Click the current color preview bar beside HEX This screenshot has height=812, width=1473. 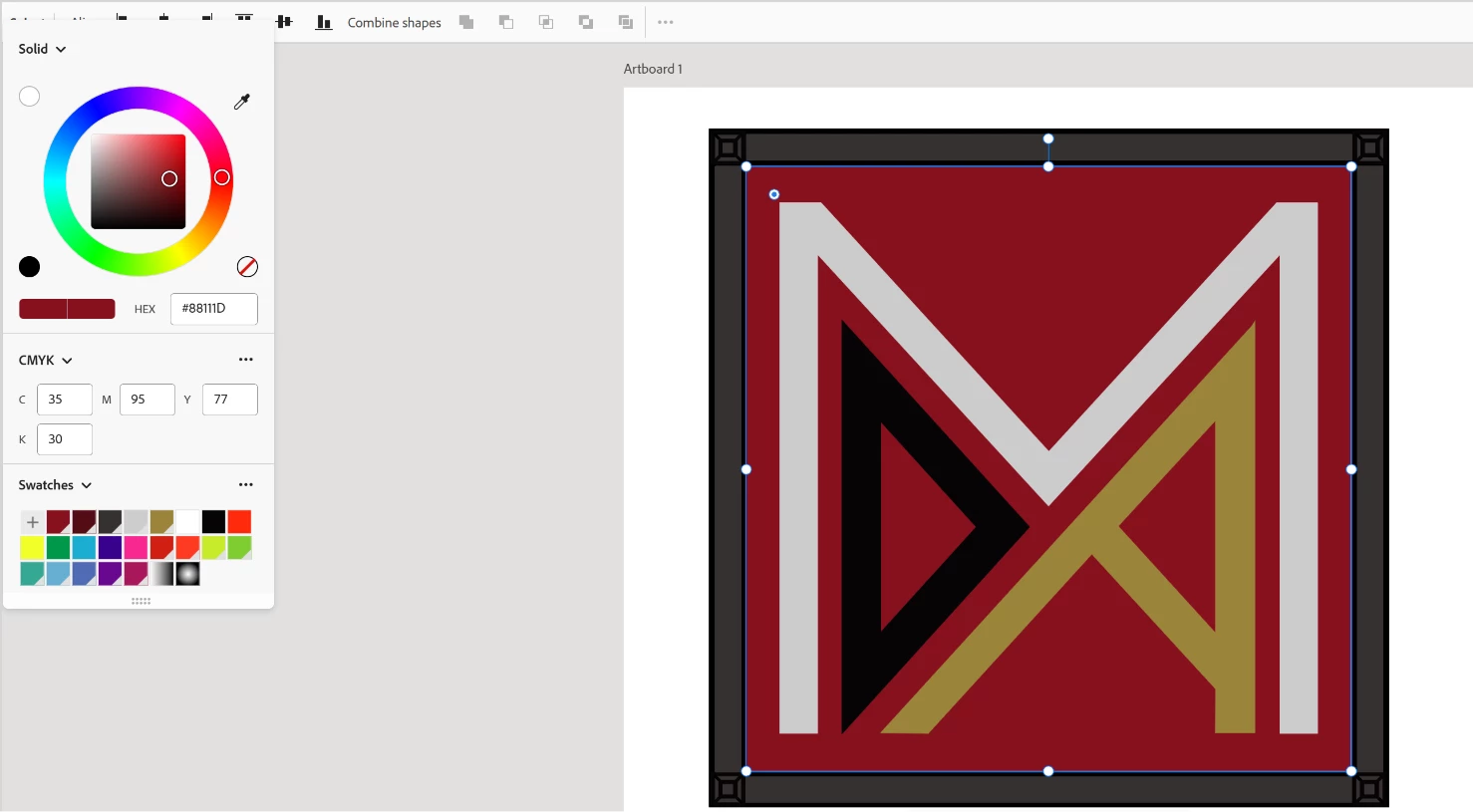pos(67,309)
